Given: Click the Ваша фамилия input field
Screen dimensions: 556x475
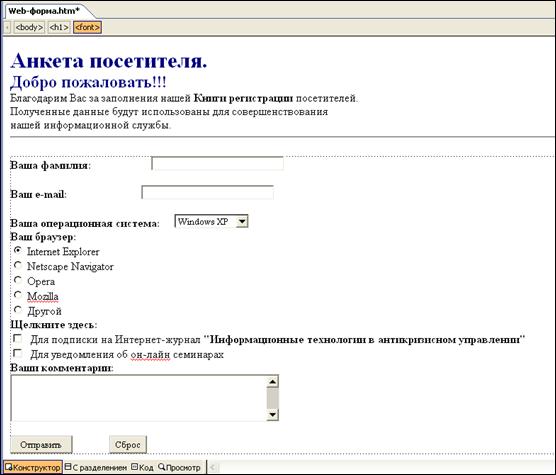Looking at the screenshot, I should pos(217,163).
